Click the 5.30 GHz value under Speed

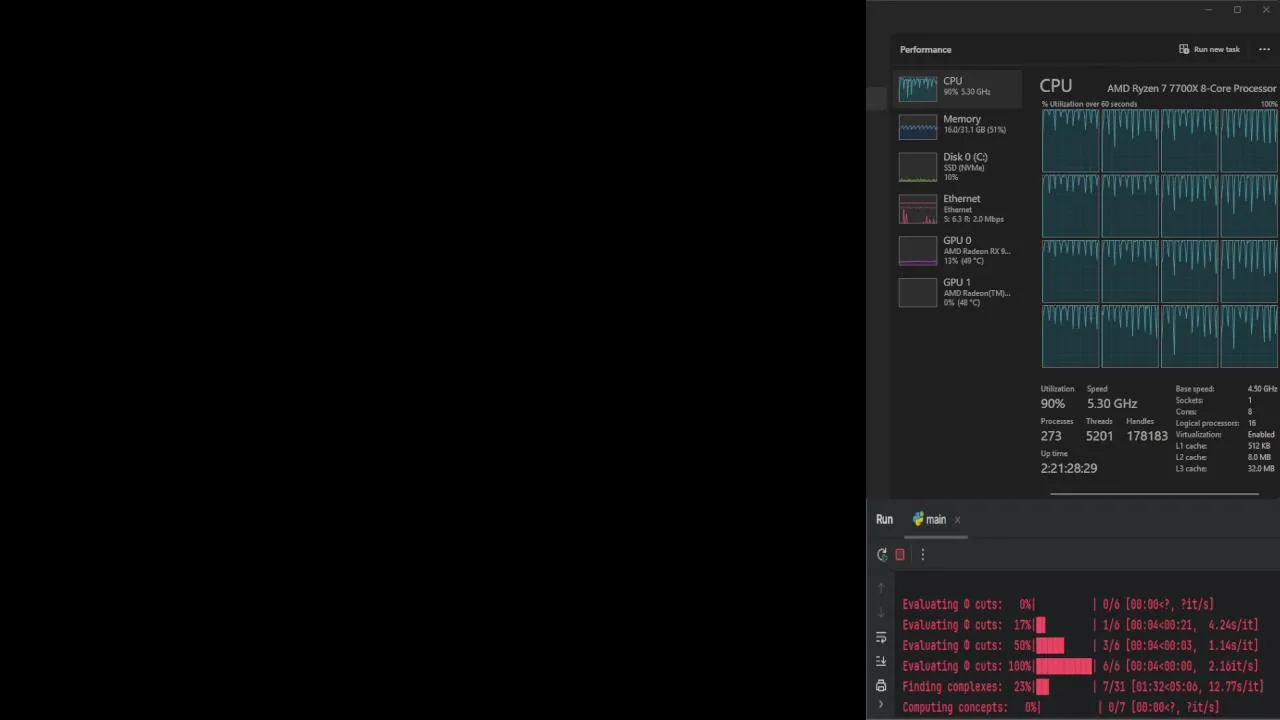pyautogui.click(x=1112, y=404)
